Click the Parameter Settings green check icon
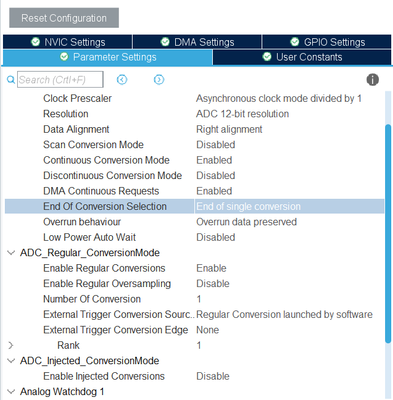The image size is (393, 400). coord(64,57)
